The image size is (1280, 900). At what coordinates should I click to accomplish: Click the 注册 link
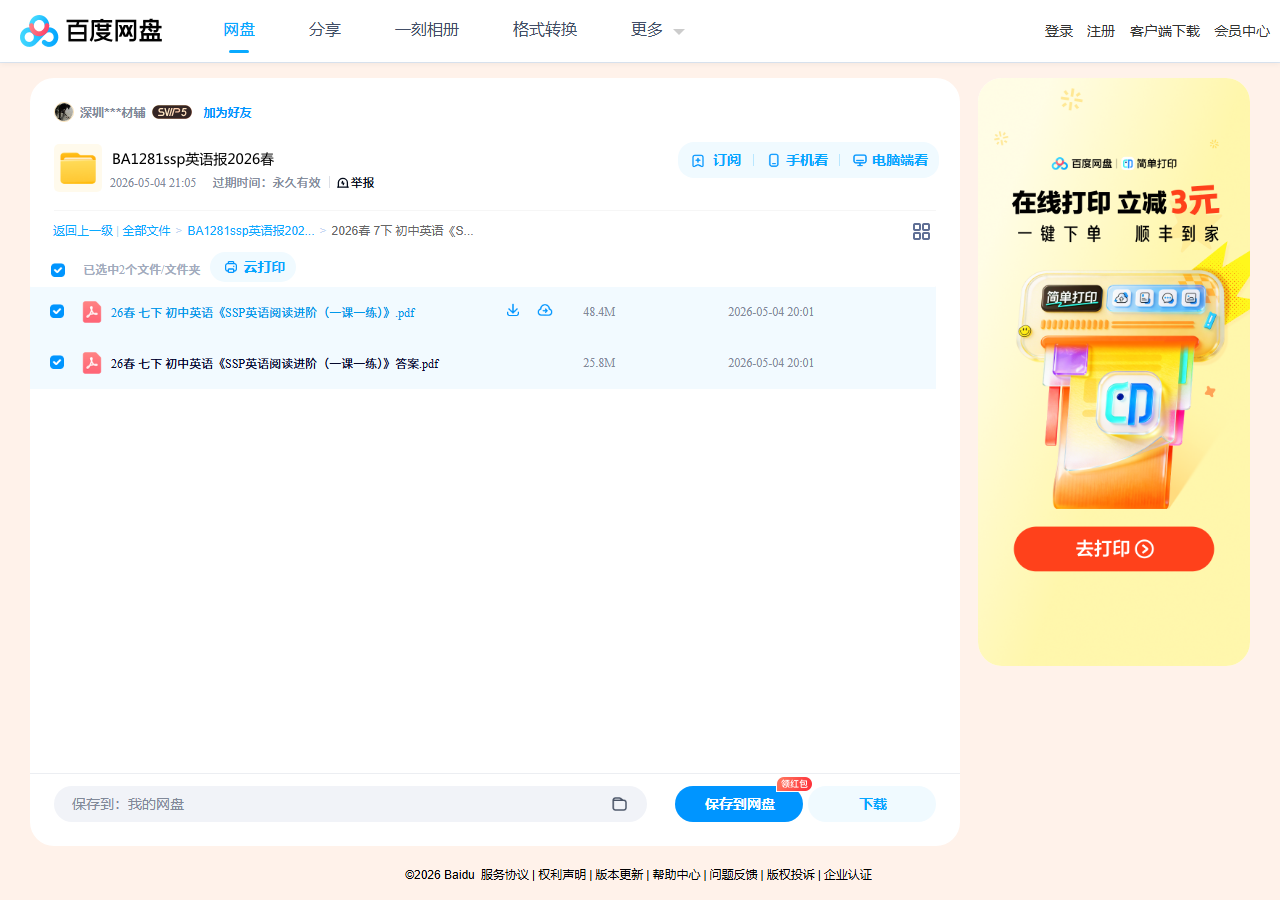(1101, 31)
